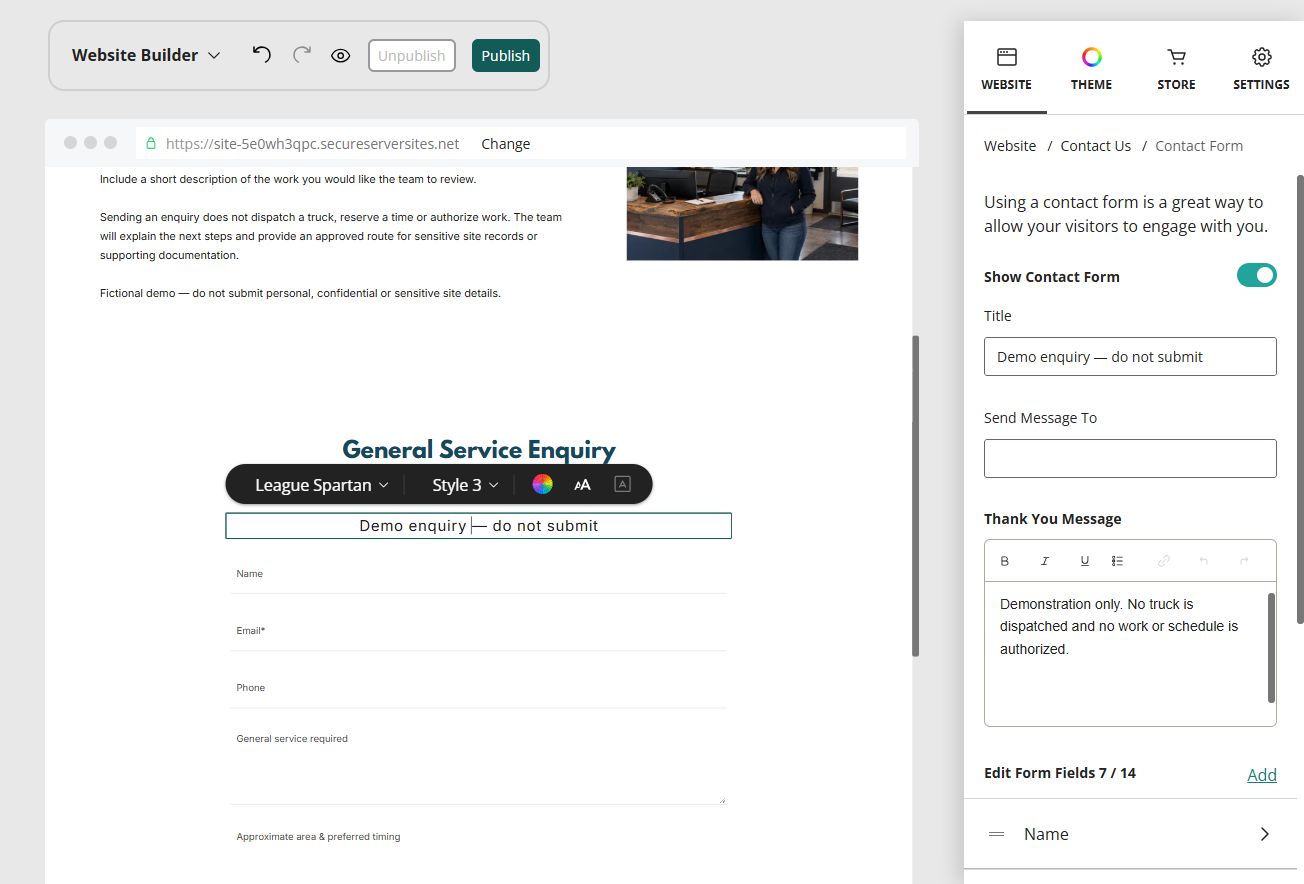1304x884 pixels.
Task: Open the STORE tab
Action: (x=1176, y=69)
